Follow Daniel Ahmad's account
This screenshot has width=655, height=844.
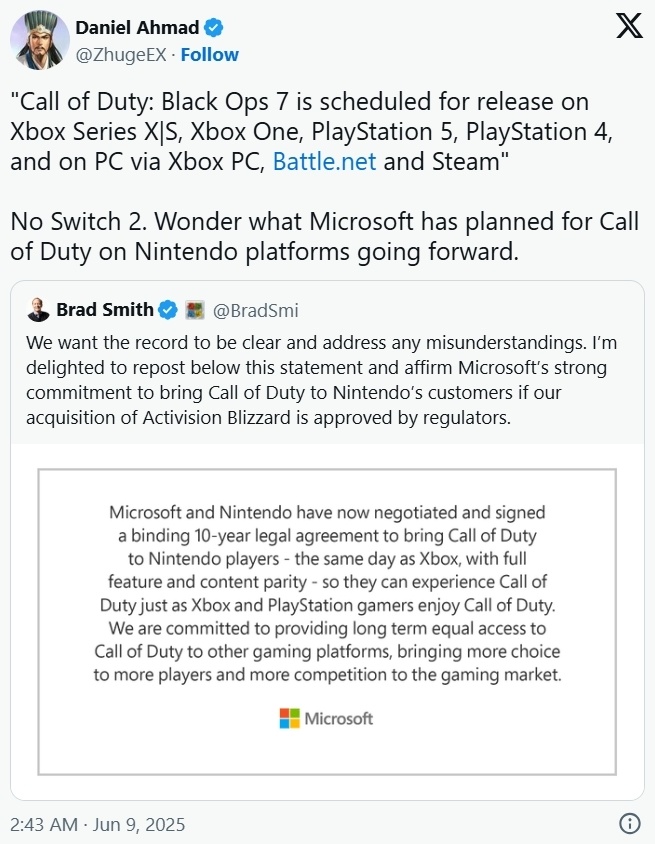coord(209,55)
